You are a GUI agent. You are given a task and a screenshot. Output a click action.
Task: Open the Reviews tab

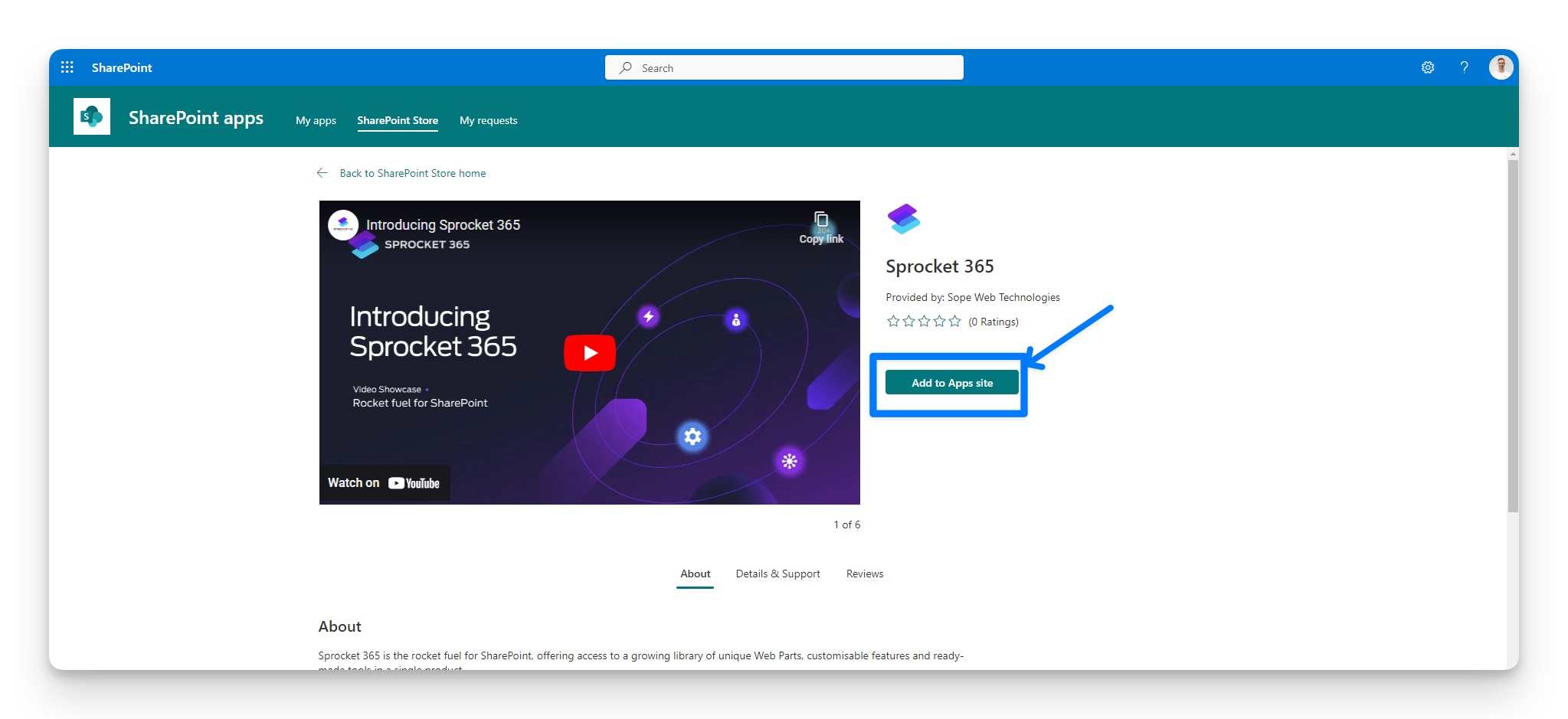coord(864,574)
